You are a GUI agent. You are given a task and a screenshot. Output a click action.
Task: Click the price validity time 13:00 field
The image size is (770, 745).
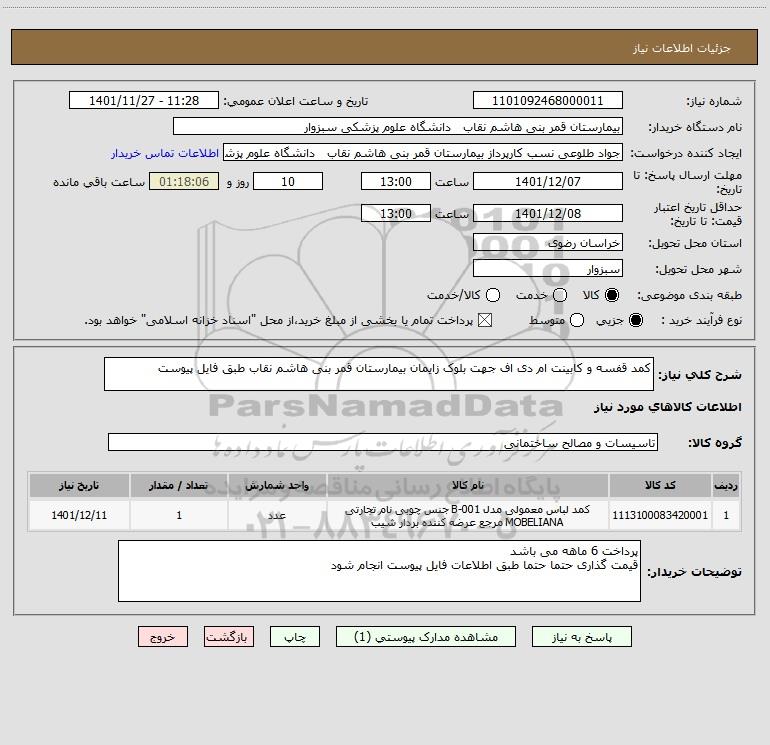396,213
